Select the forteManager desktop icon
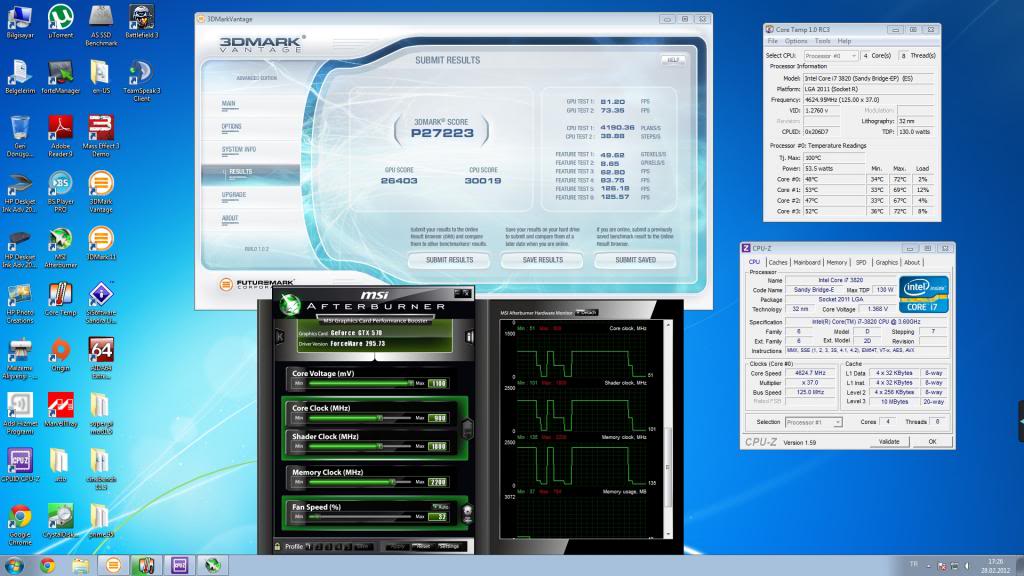The image size is (1024, 576). [61, 77]
